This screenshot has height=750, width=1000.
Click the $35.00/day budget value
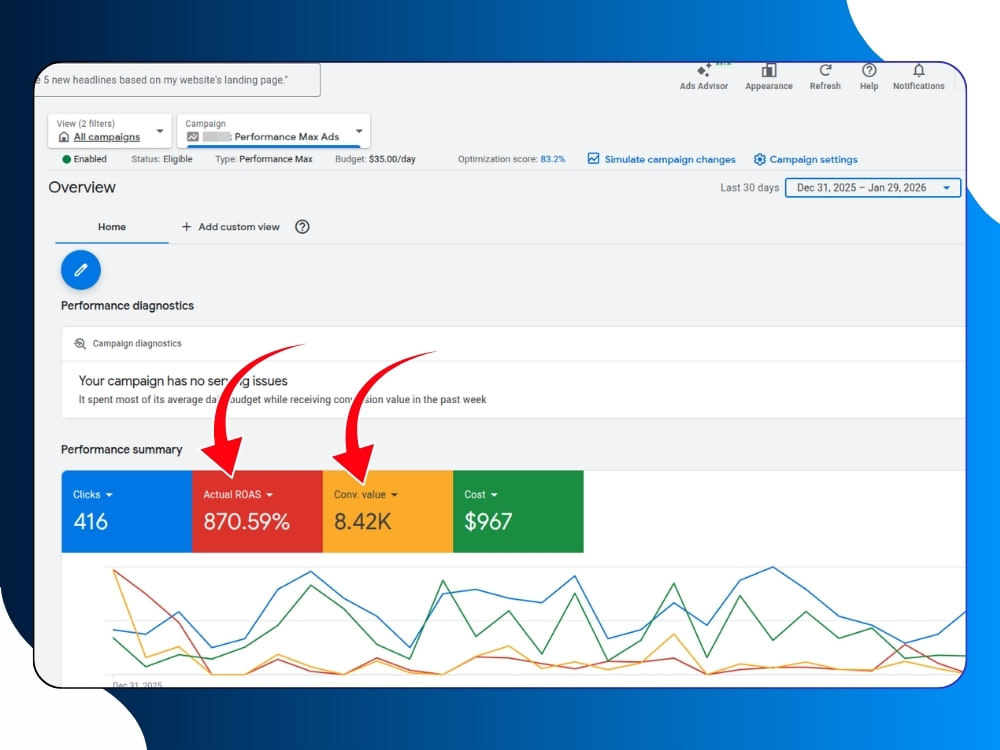point(392,159)
